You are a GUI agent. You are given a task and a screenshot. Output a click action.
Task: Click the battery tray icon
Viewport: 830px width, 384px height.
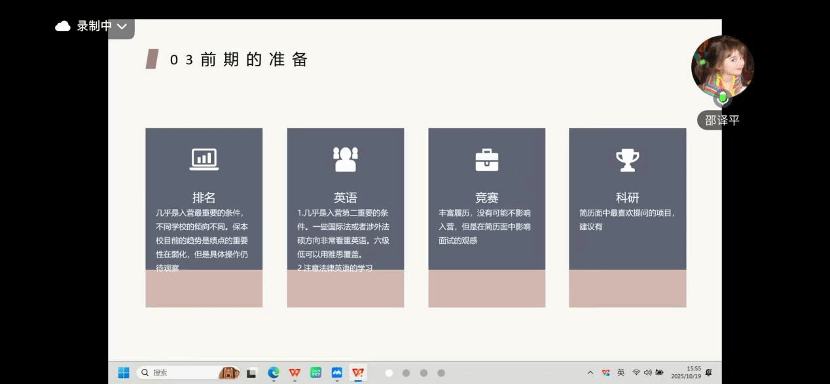tap(659, 373)
